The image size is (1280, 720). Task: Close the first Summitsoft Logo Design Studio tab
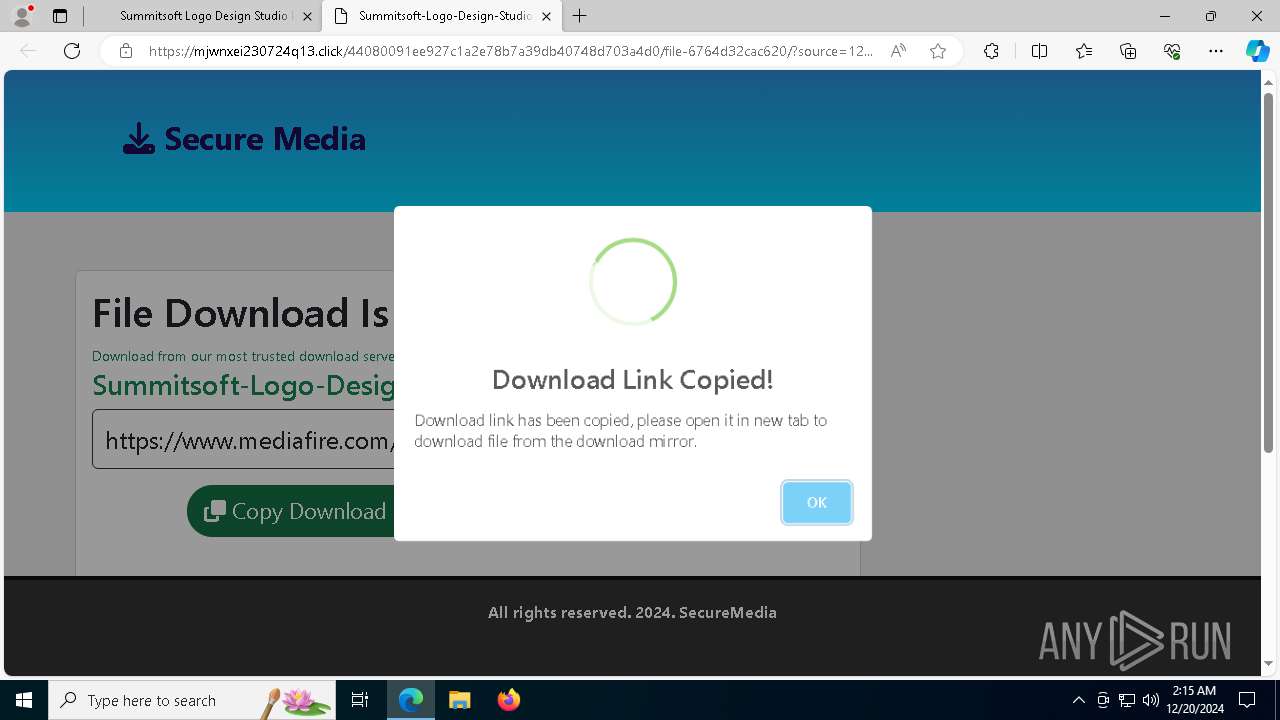[x=307, y=16]
